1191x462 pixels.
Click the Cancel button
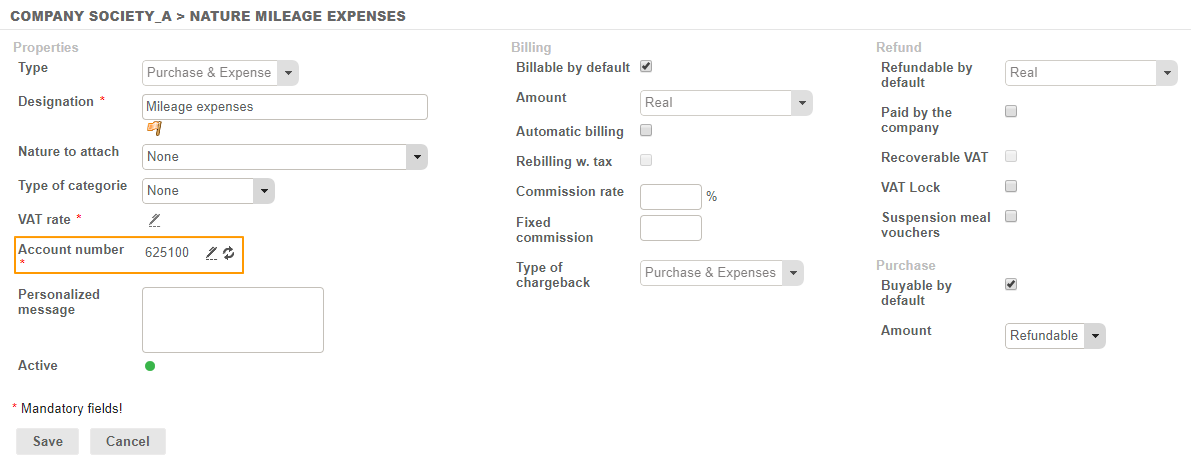tap(128, 442)
